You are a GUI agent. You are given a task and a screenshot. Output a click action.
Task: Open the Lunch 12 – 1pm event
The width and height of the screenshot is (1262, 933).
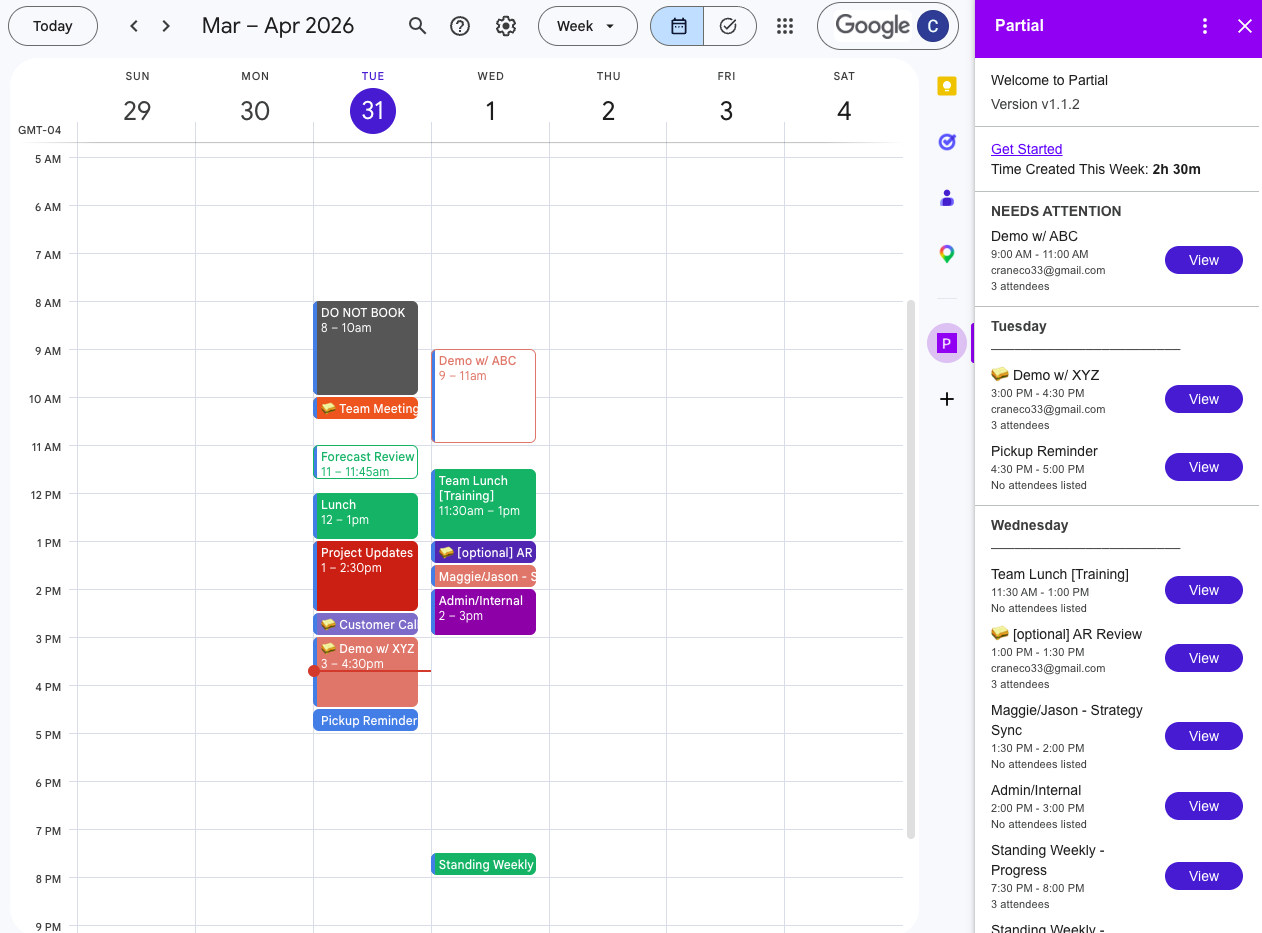point(366,516)
